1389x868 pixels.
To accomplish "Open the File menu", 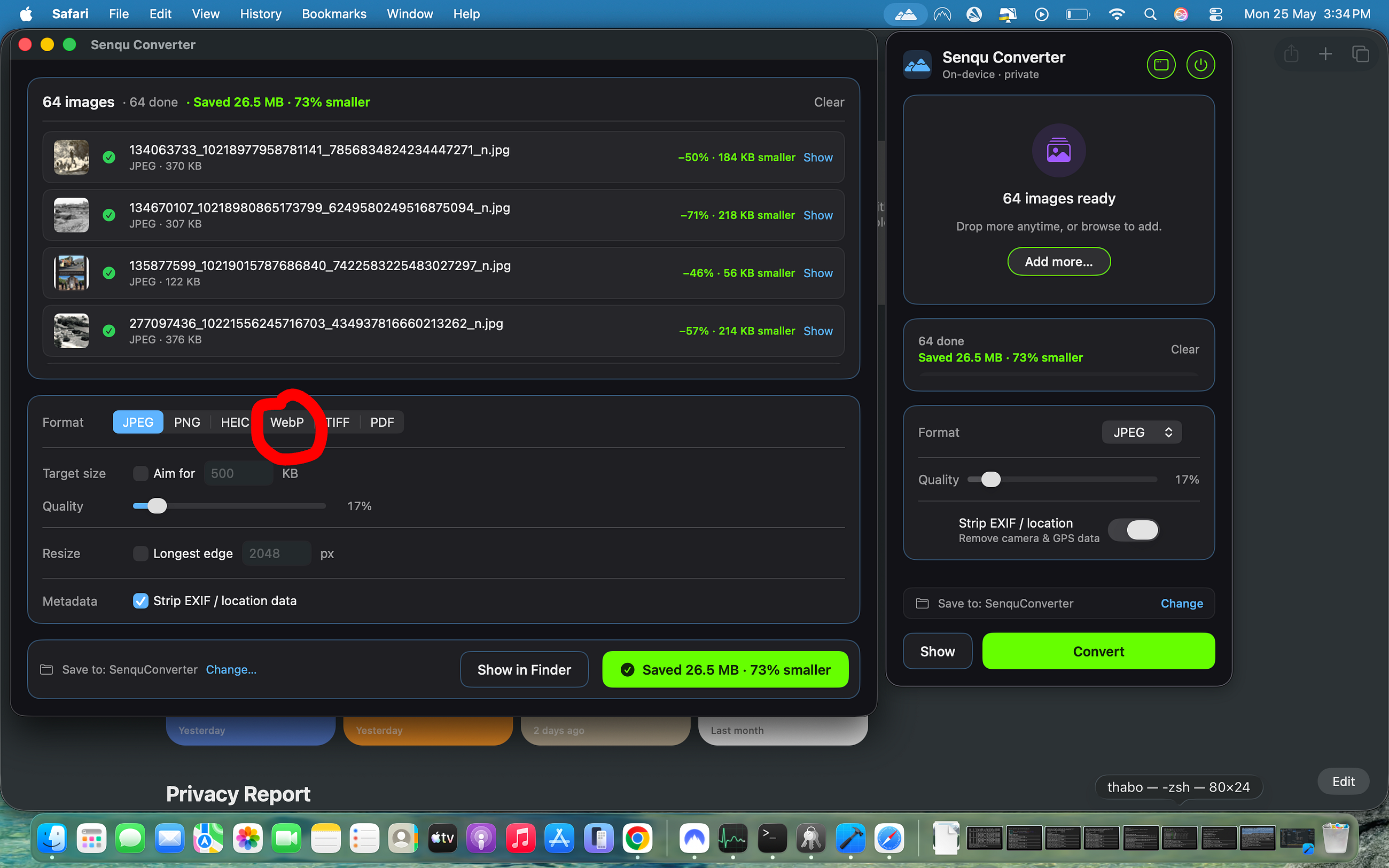I will pos(119,14).
